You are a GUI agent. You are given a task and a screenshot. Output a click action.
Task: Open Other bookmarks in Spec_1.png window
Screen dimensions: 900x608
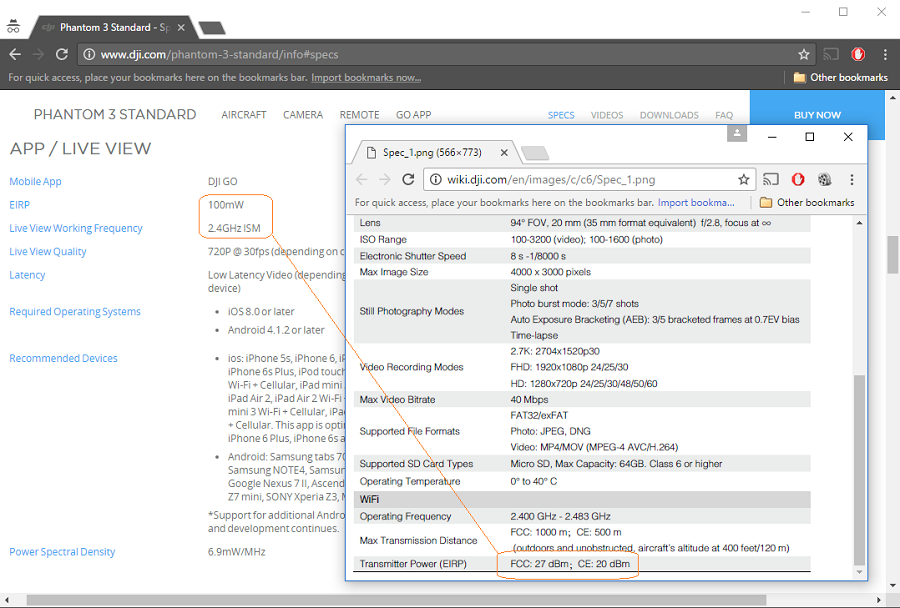[x=807, y=203]
